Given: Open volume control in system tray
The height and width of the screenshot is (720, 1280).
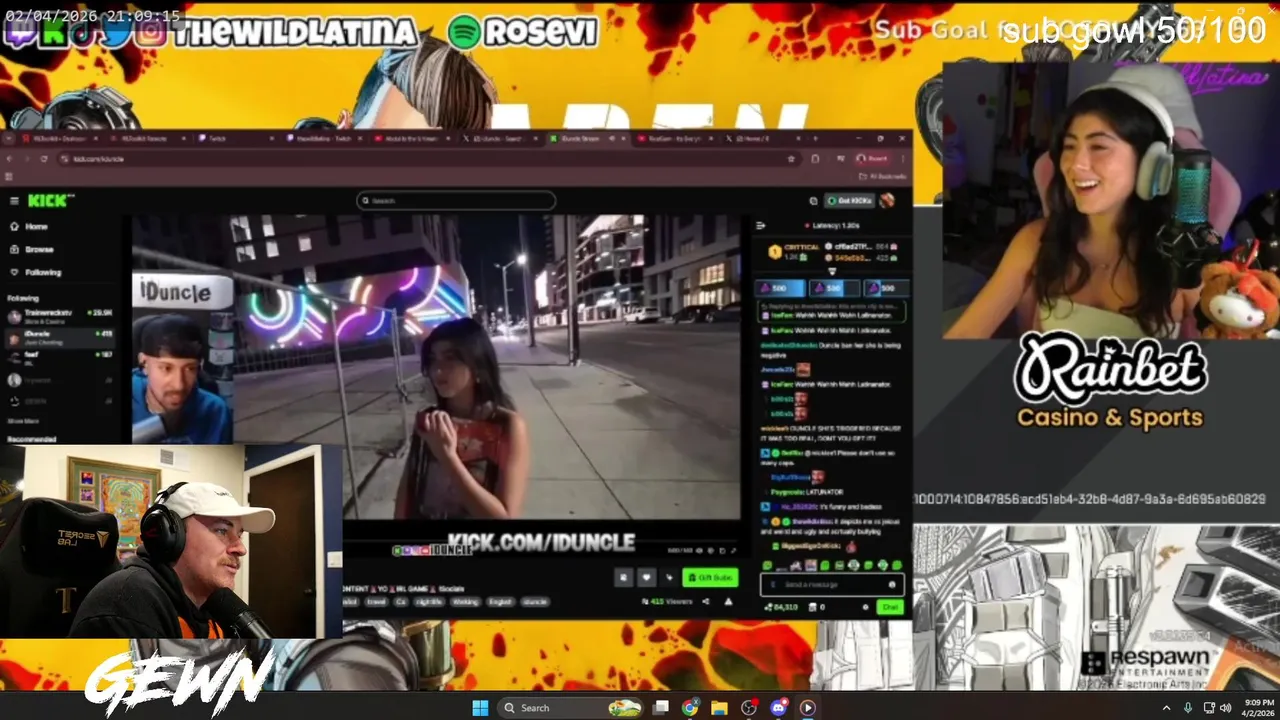Looking at the screenshot, I should (1226, 708).
